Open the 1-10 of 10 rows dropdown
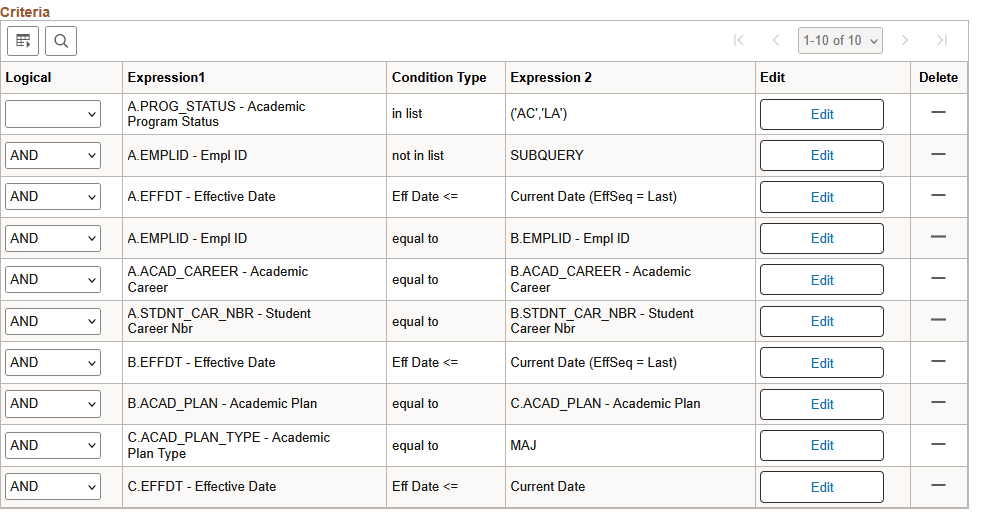985x517 pixels. coord(840,41)
